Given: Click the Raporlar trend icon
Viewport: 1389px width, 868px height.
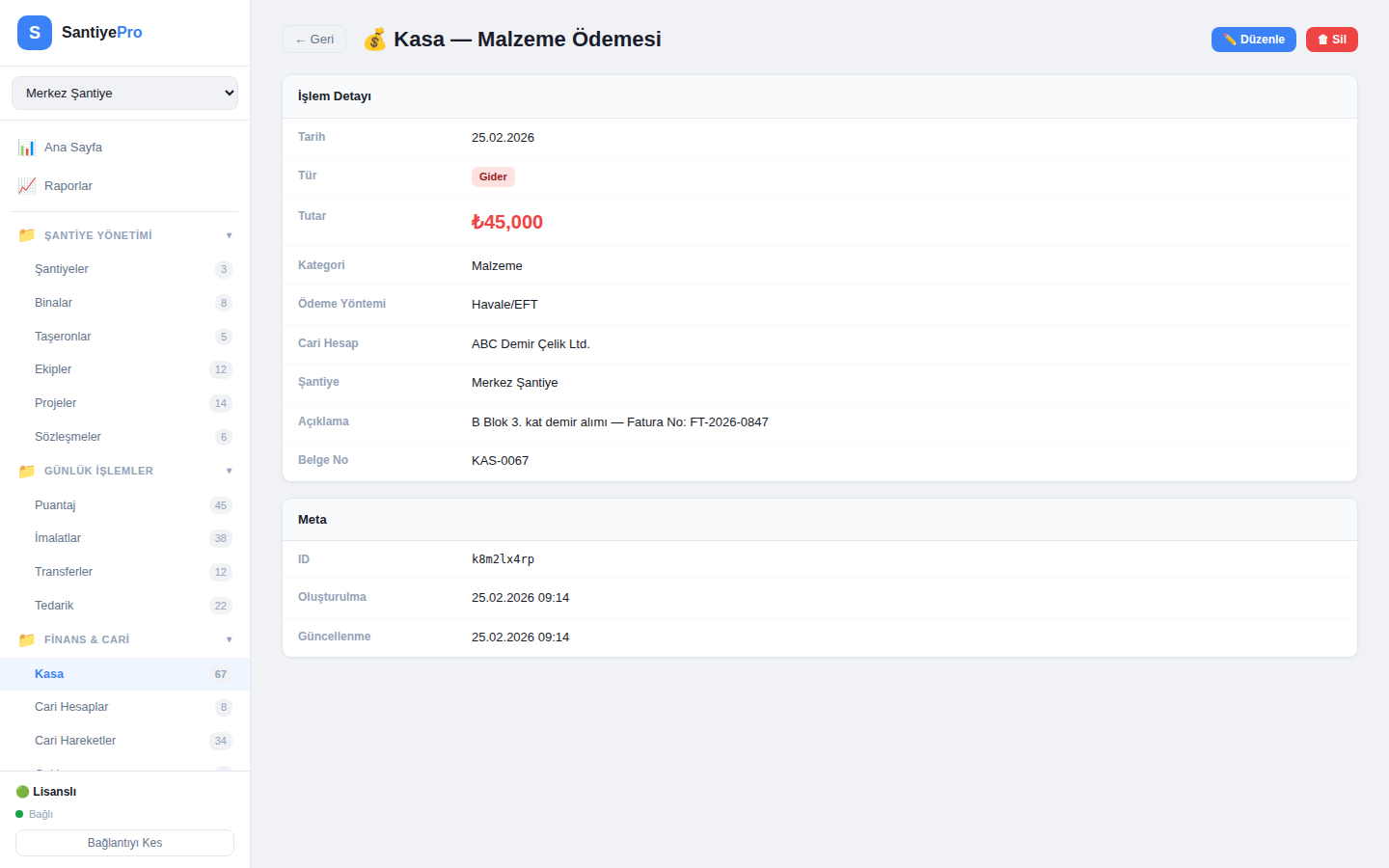Looking at the screenshot, I should [27, 186].
